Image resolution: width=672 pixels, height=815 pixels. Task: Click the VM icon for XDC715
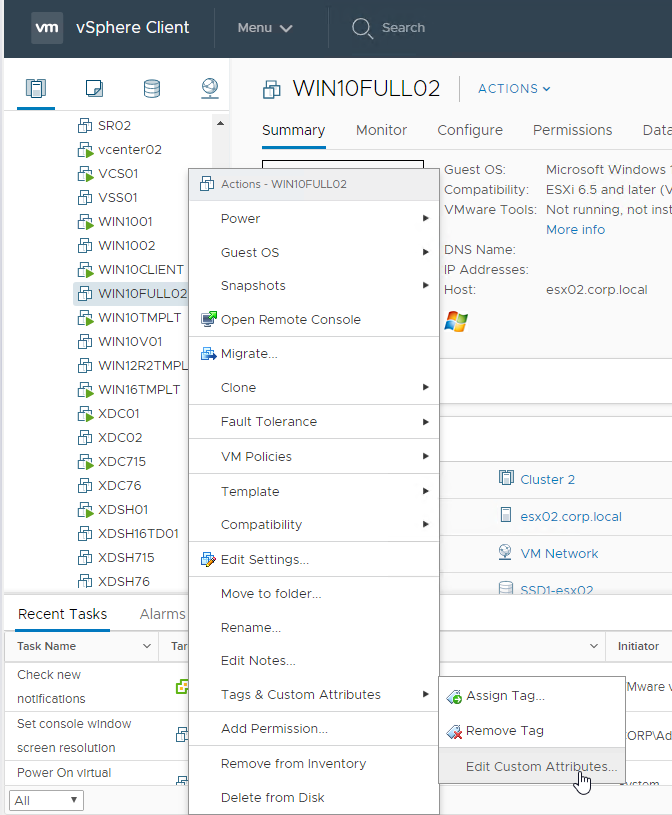(85, 462)
